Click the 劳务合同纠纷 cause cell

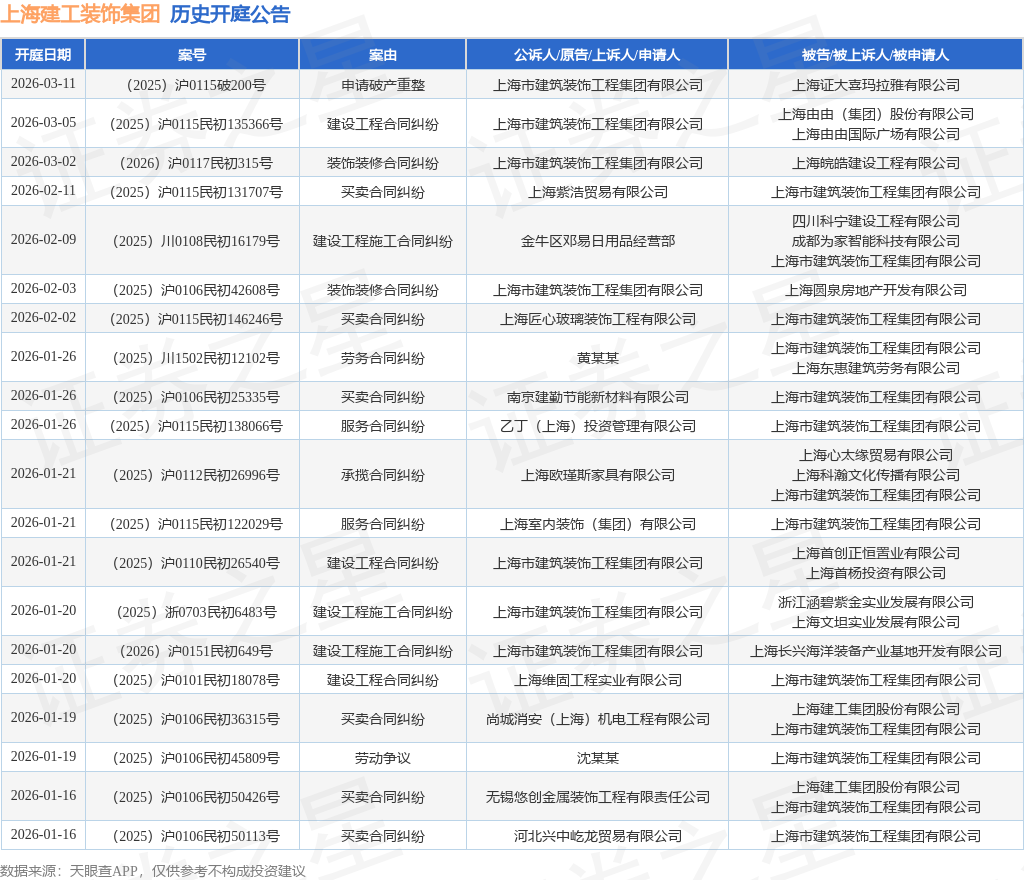(383, 358)
